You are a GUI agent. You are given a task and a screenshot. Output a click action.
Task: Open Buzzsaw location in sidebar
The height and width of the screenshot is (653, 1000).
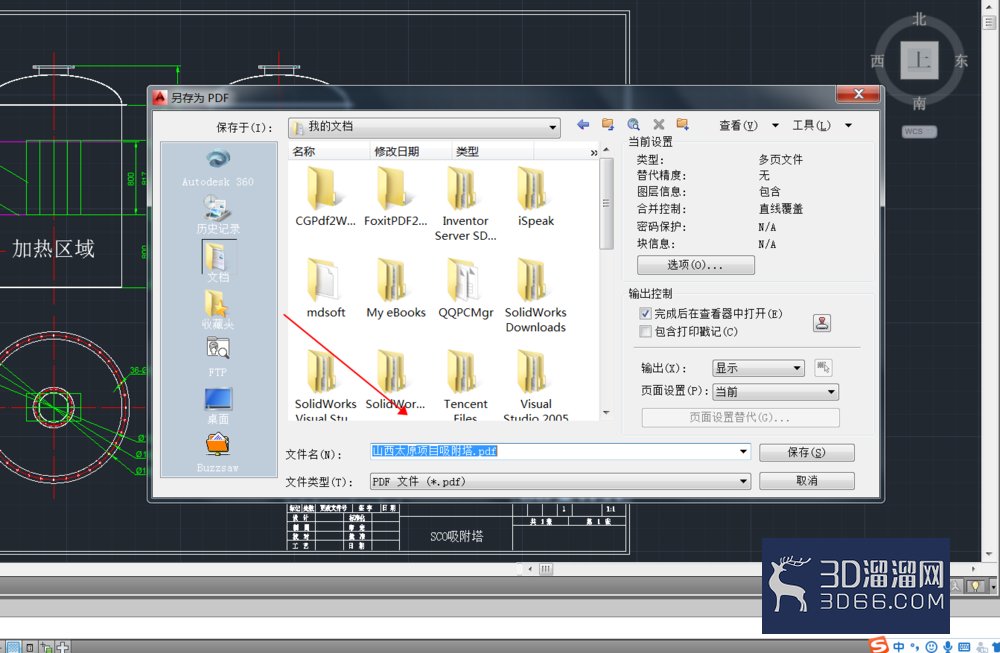coord(217,453)
